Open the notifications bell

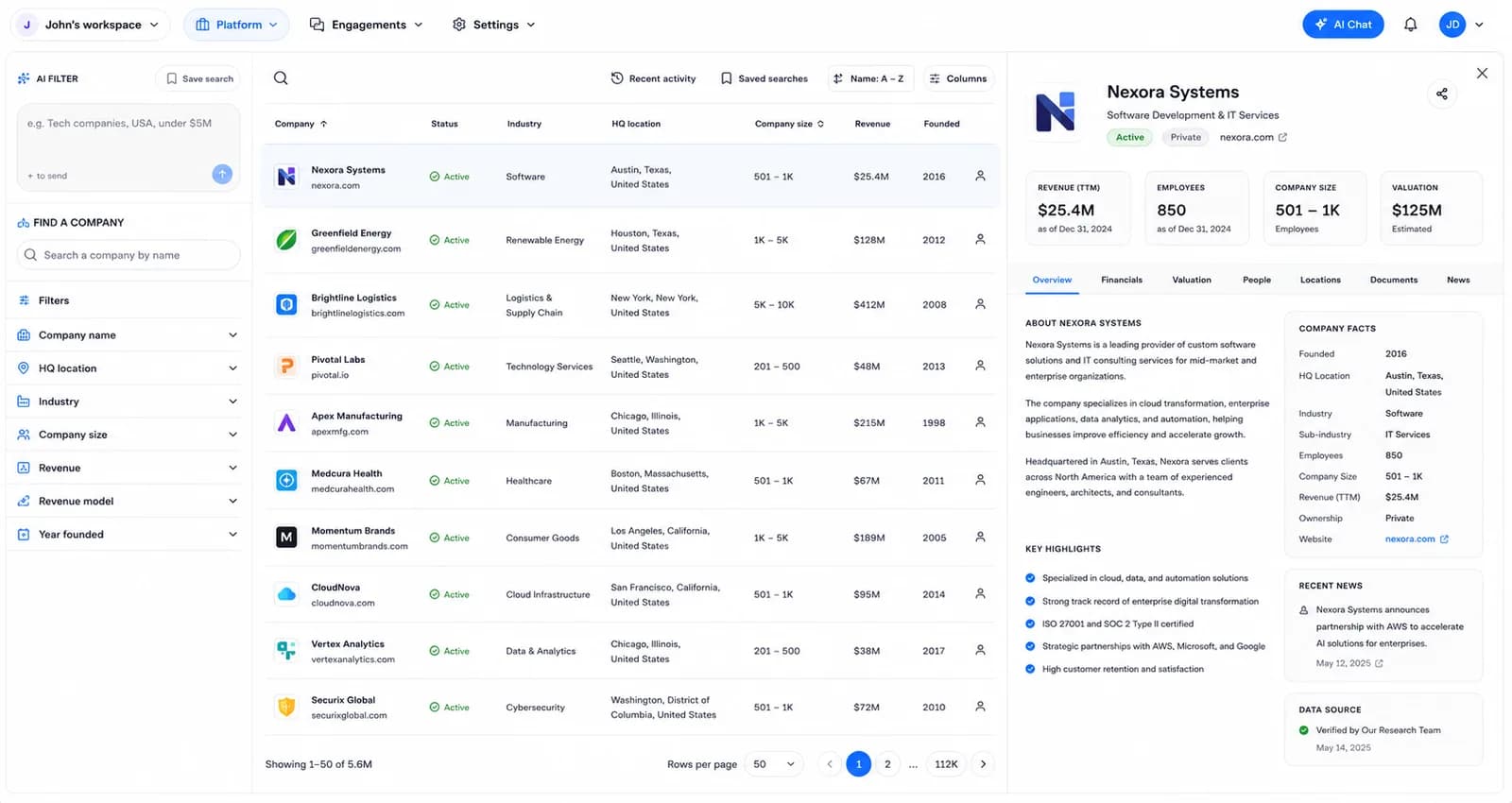(x=1410, y=25)
